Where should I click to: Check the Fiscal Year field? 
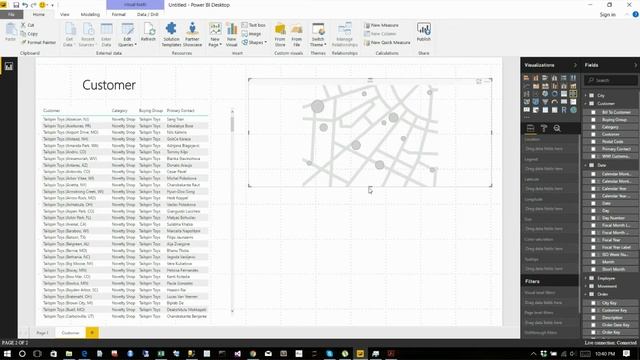(593, 240)
